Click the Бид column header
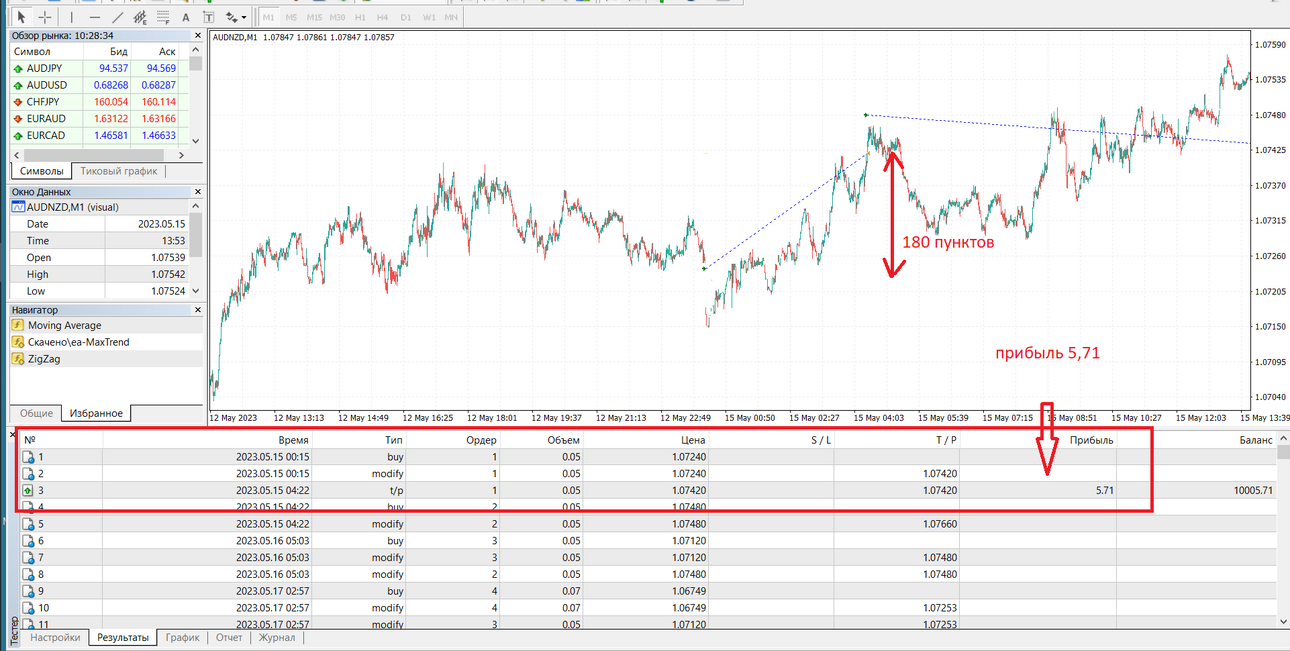Viewport: 1290px width, 651px height. (x=107, y=51)
